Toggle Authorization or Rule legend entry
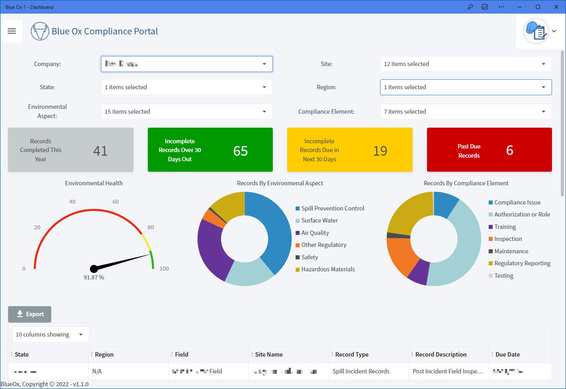 pyautogui.click(x=519, y=214)
